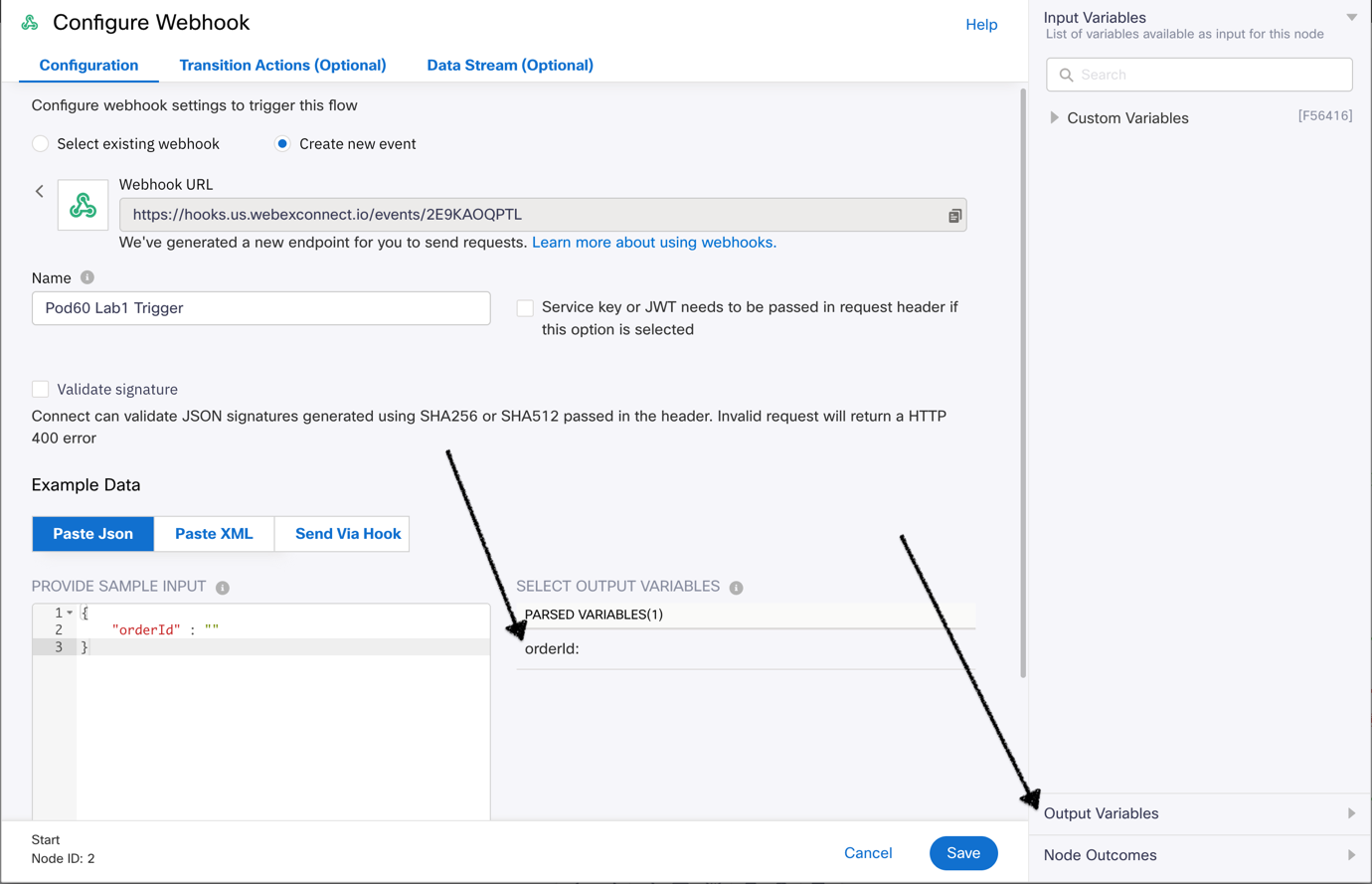Show info tooltip next to Name label
The width and height of the screenshot is (1372, 884).
coord(87,277)
